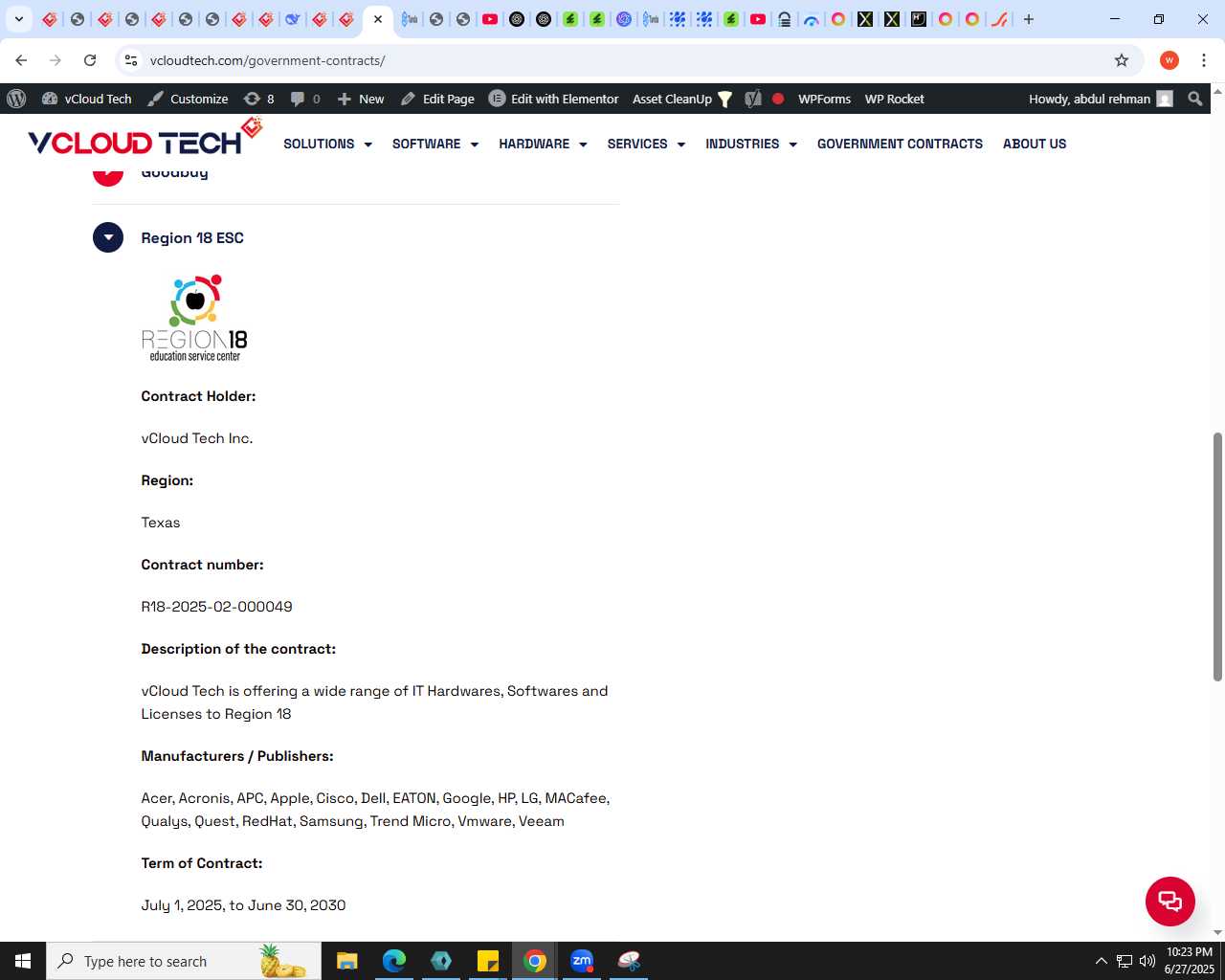
Task: Open the red live chat button
Action: point(1170,902)
